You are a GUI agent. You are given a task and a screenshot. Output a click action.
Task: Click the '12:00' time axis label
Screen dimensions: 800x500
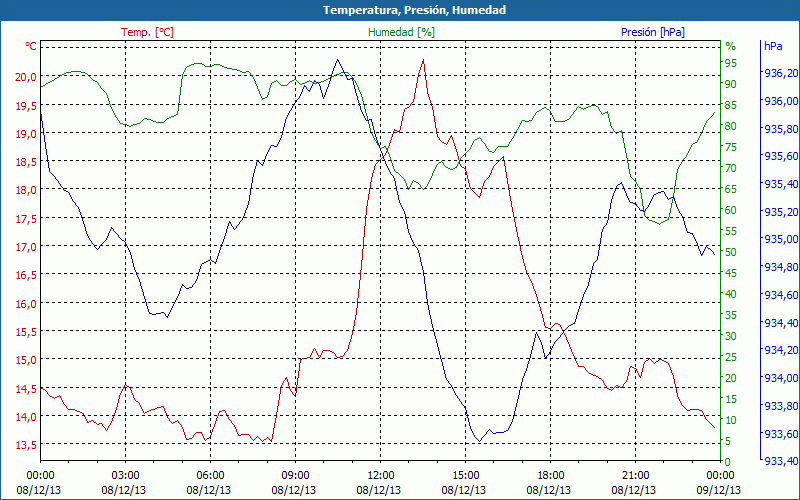381,476
